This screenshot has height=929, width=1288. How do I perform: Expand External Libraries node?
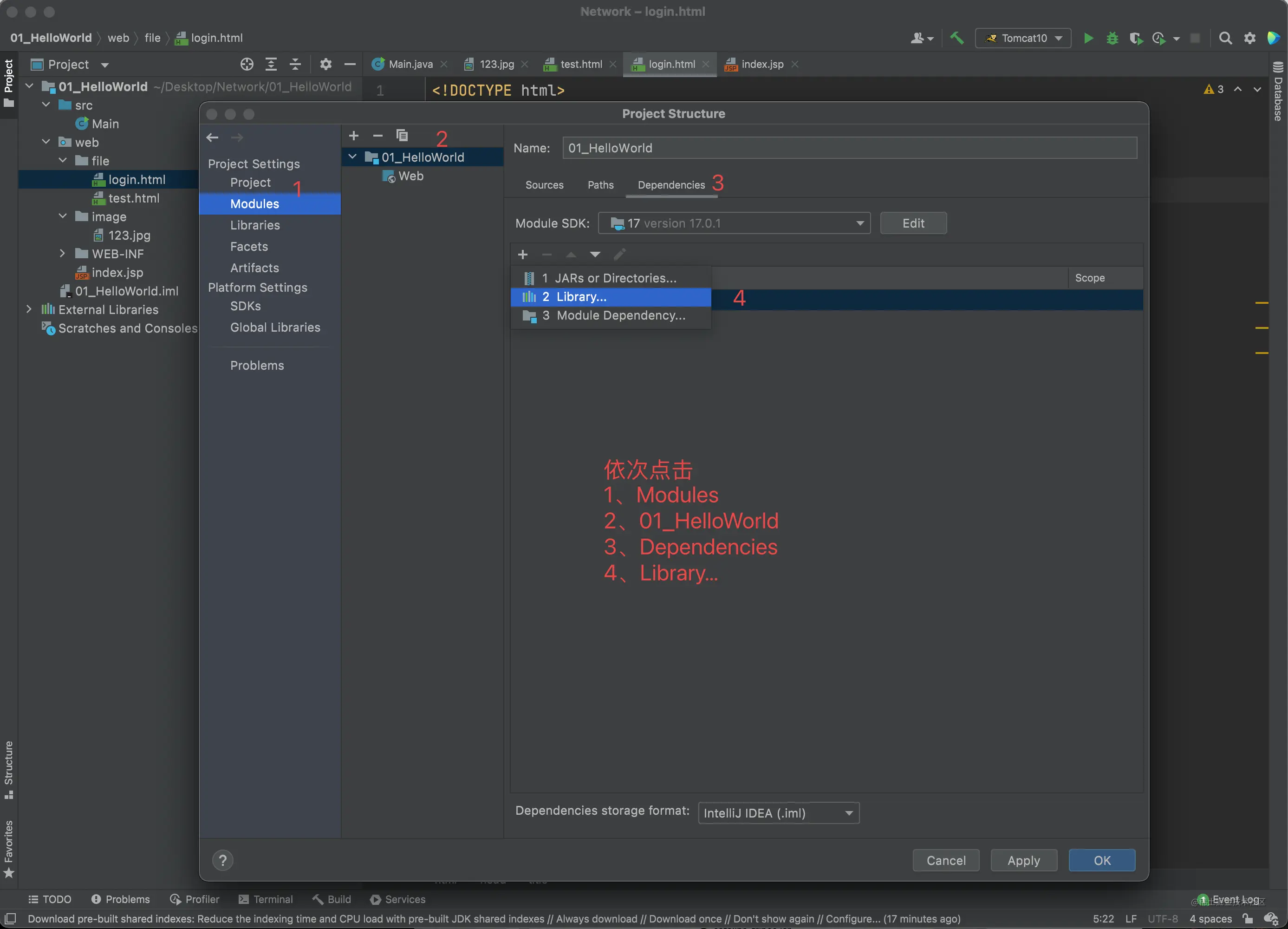coord(29,309)
